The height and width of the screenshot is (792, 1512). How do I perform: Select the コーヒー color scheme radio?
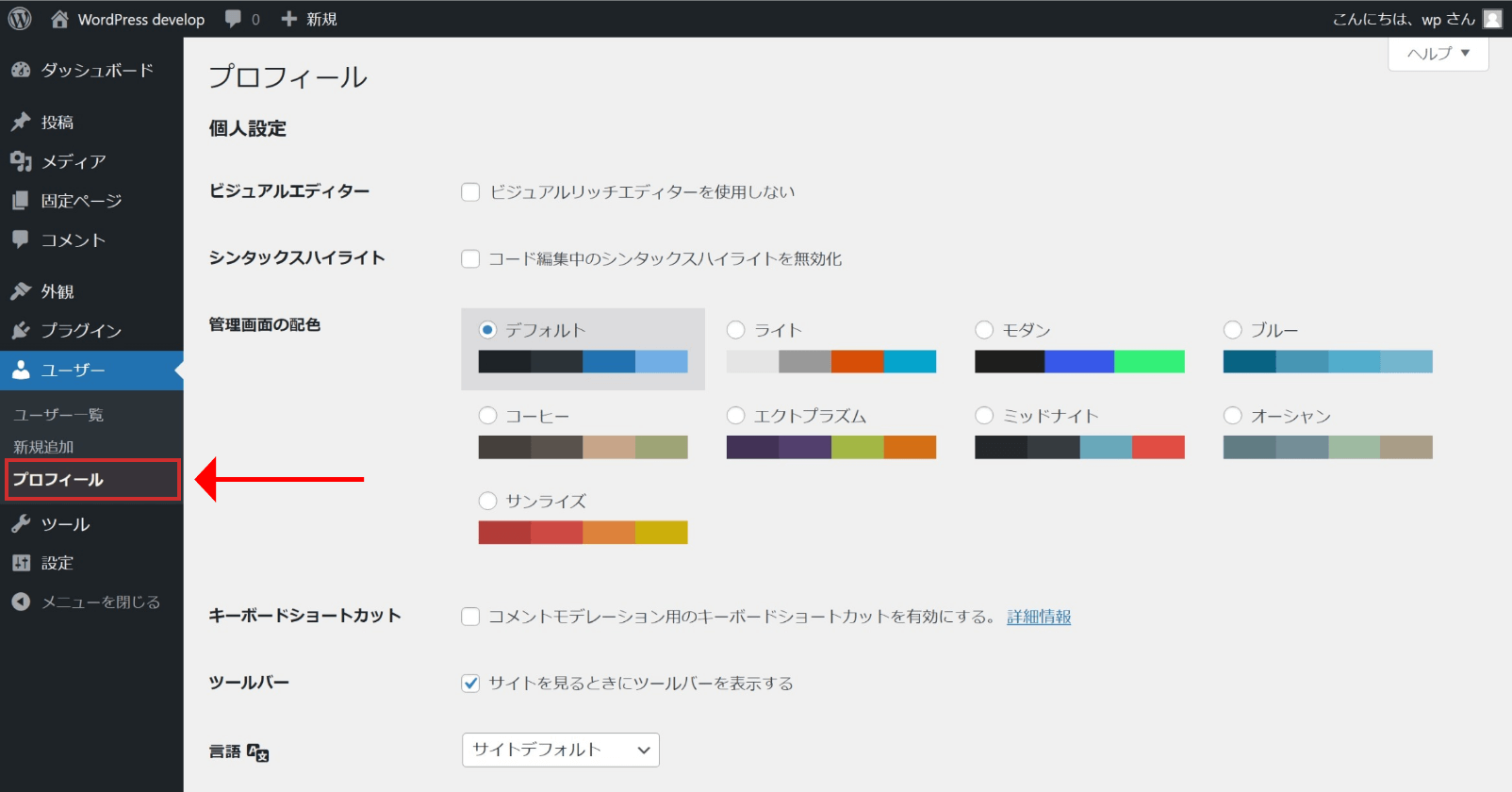click(x=487, y=416)
